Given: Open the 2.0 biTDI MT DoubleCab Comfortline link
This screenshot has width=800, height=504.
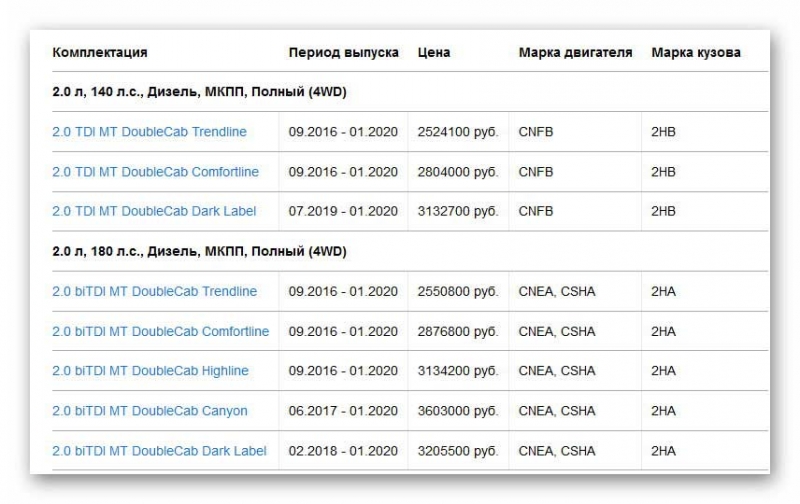Looking at the screenshot, I should click(x=161, y=332).
